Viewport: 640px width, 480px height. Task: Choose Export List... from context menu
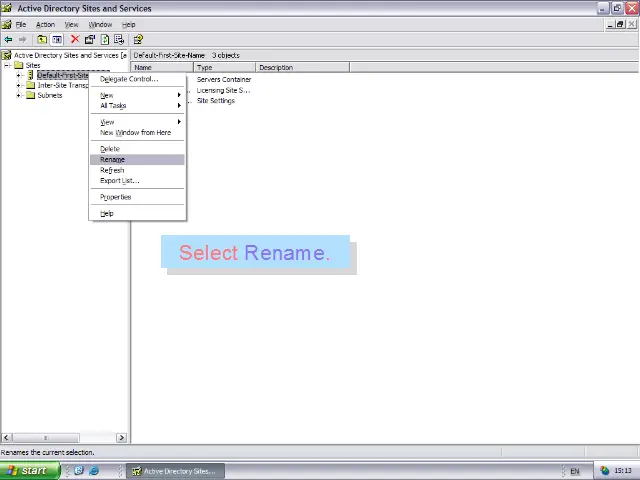point(137,181)
